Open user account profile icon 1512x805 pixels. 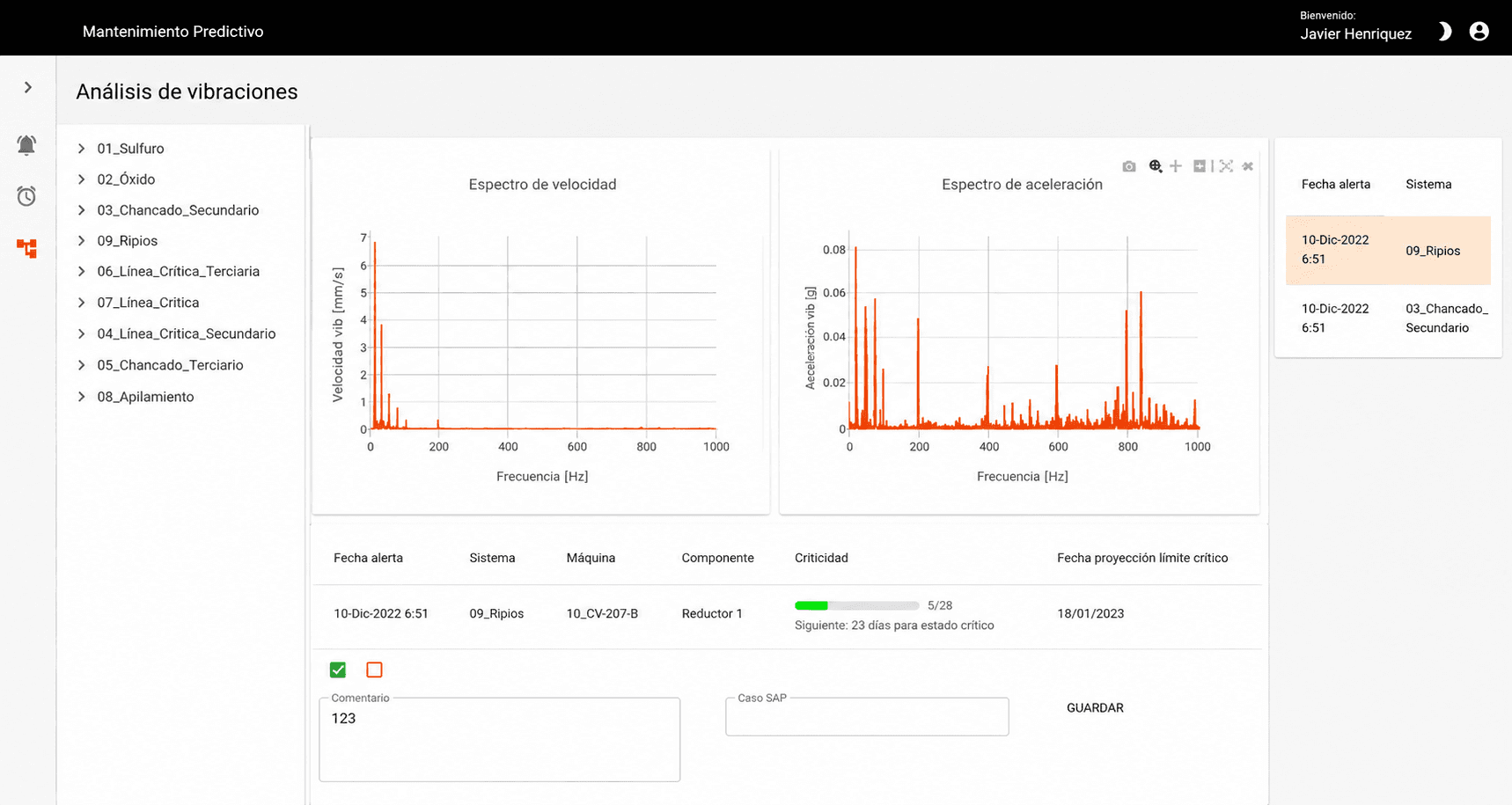coord(1479,32)
